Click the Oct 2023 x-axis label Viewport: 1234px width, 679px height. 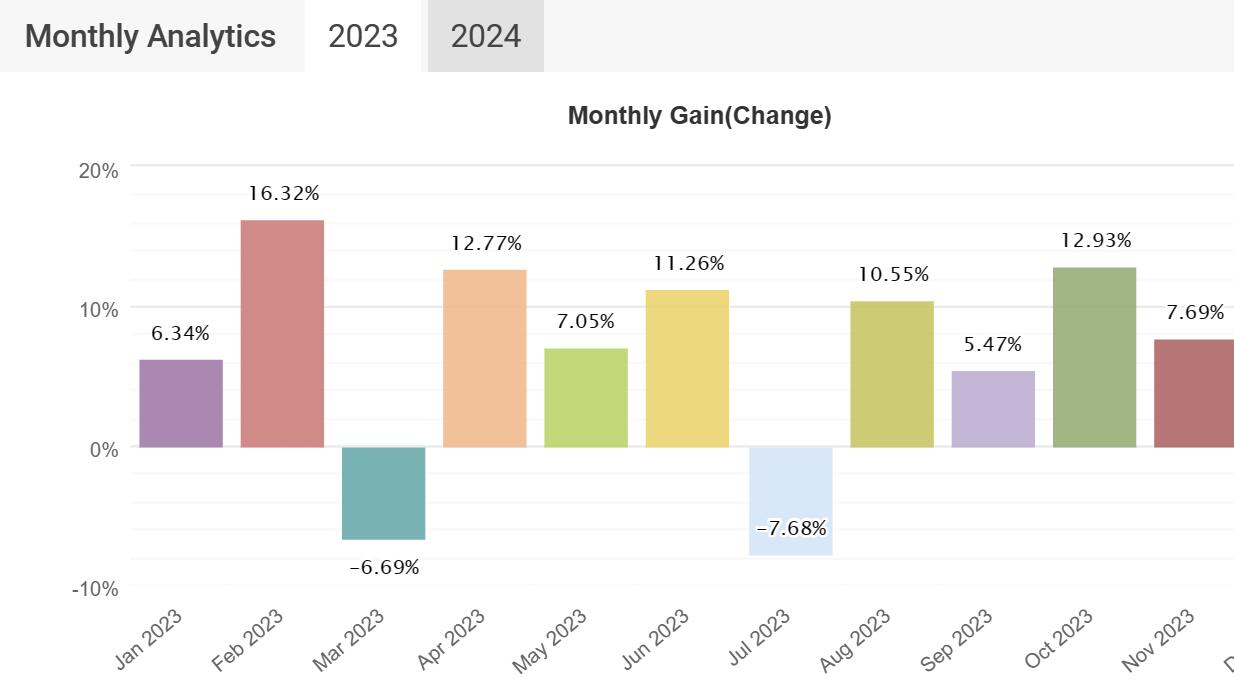coord(1060,638)
